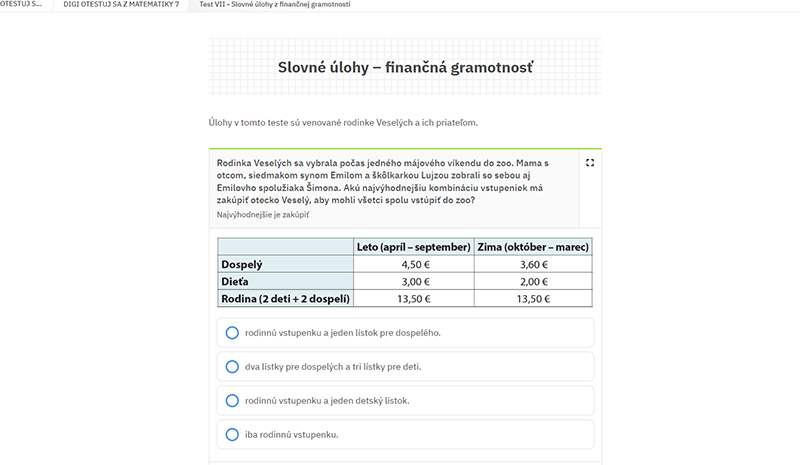Click row label 'Rodina (2 deti + 2 dospelí)'
Image resolution: width=800 pixels, height=465 pixels.
(286, 299)
